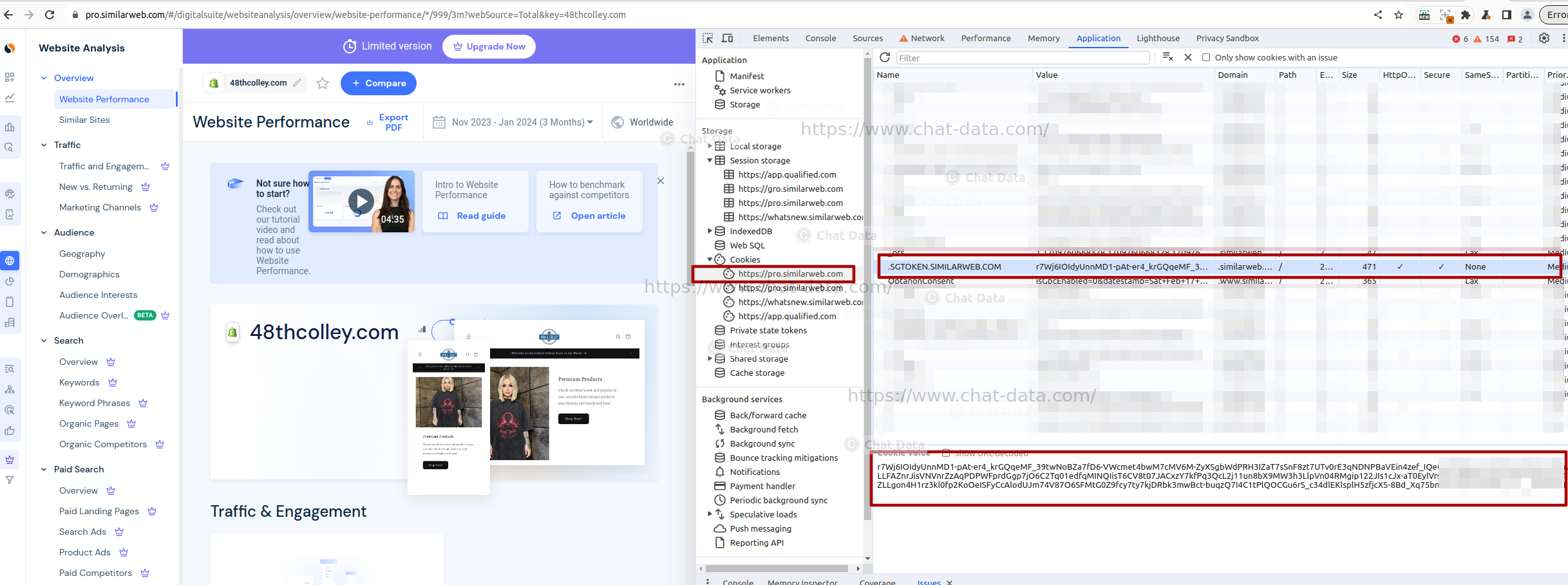Switch to the Lighthouse tab
The width and height of the screenshot is (1568, 585).
(1158, 38)
